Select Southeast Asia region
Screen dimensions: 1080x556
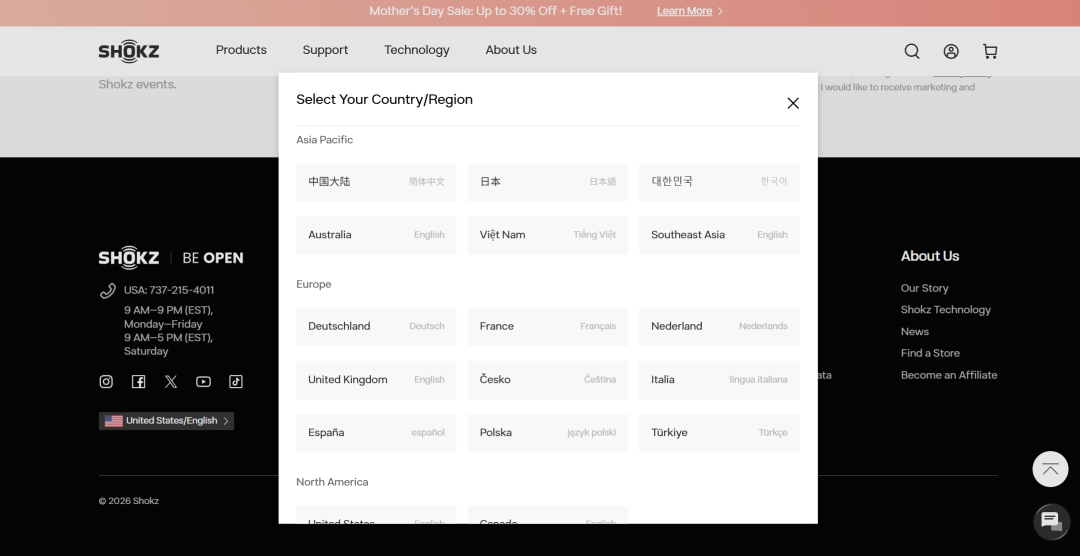(719, 235)
